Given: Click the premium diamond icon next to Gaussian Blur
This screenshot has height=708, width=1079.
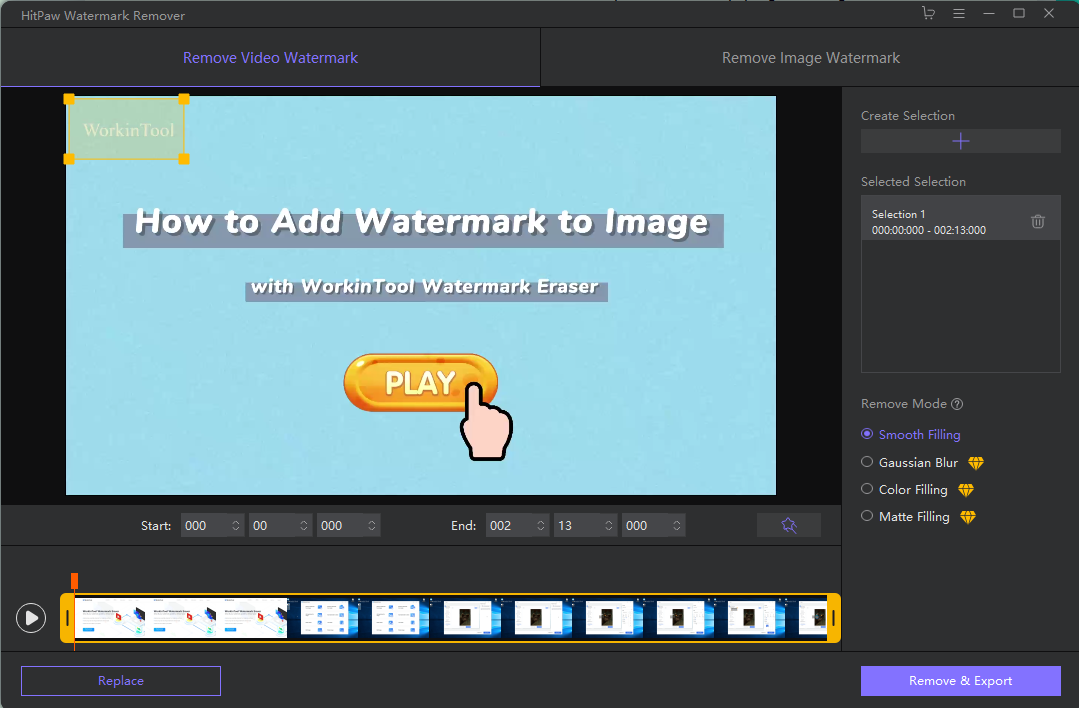Looking at the screenshot, I should 976,463.
